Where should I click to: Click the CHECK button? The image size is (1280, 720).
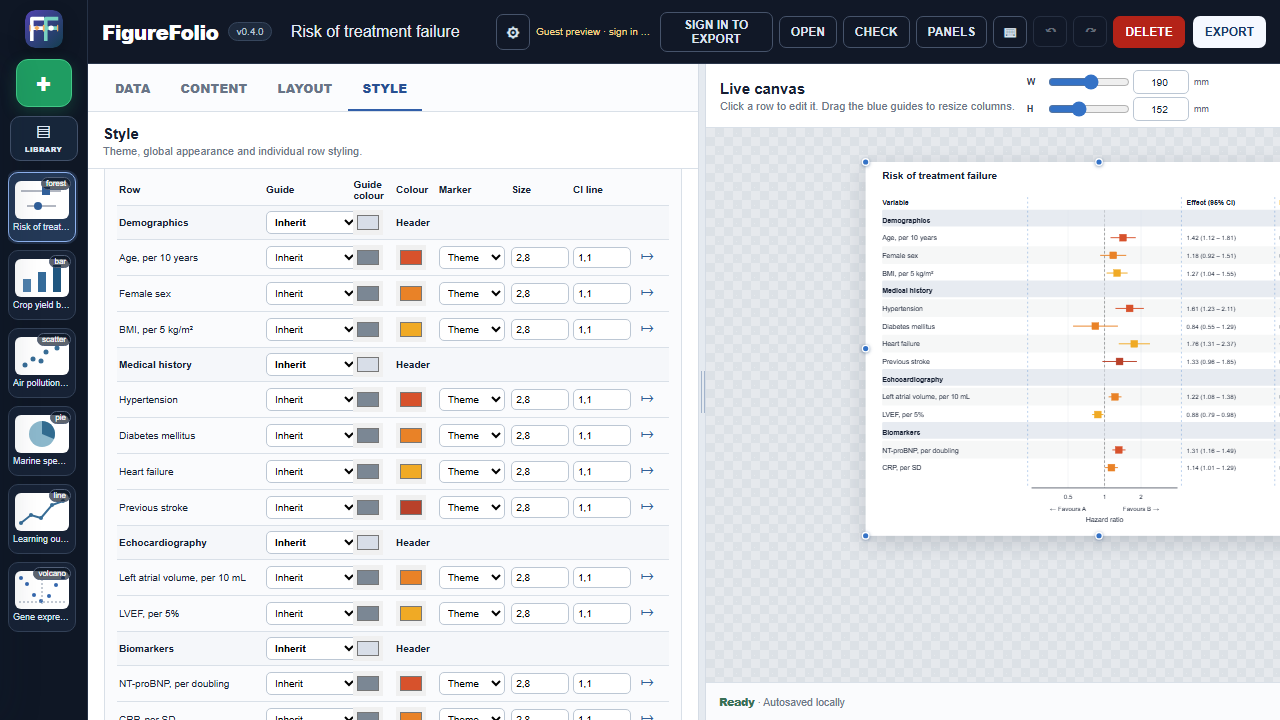coord(876,32)
